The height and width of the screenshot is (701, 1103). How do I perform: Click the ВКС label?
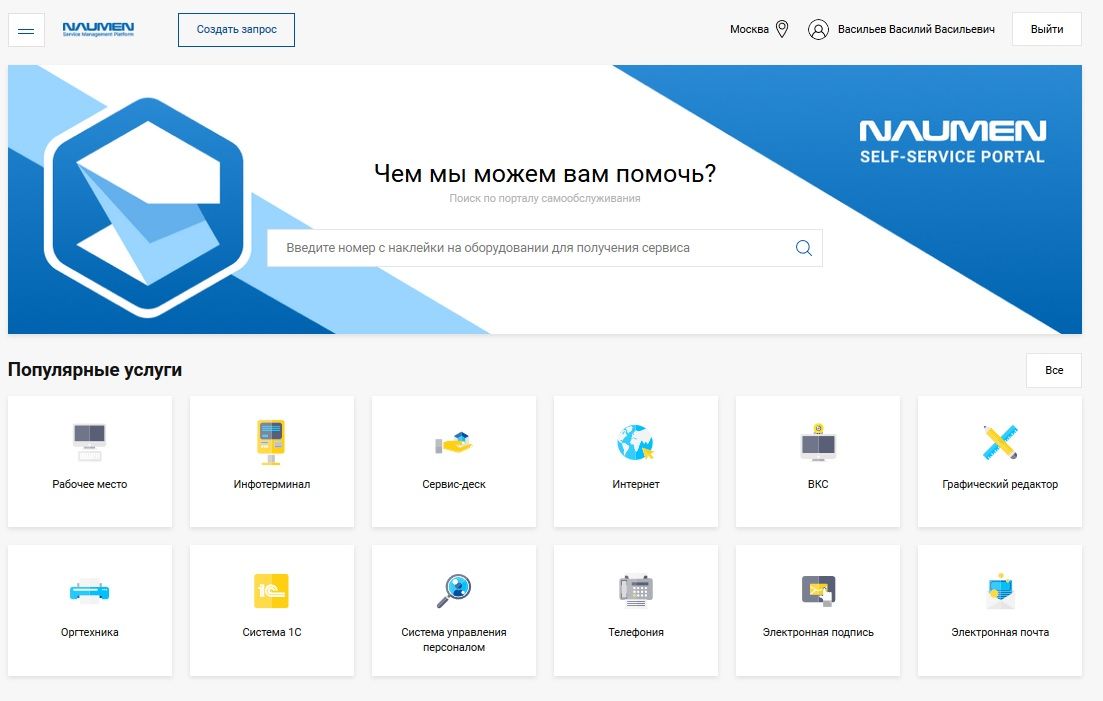point(818,484)
